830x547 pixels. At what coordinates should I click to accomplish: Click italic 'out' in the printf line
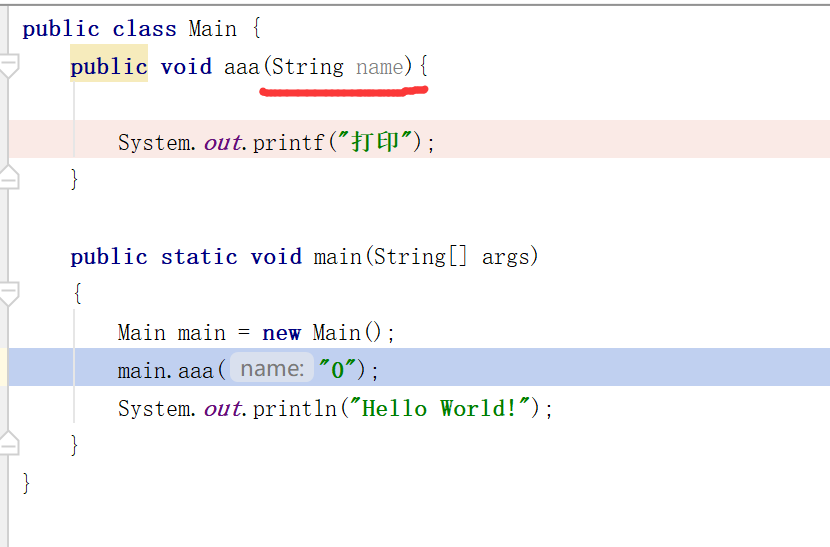point(223,142)
